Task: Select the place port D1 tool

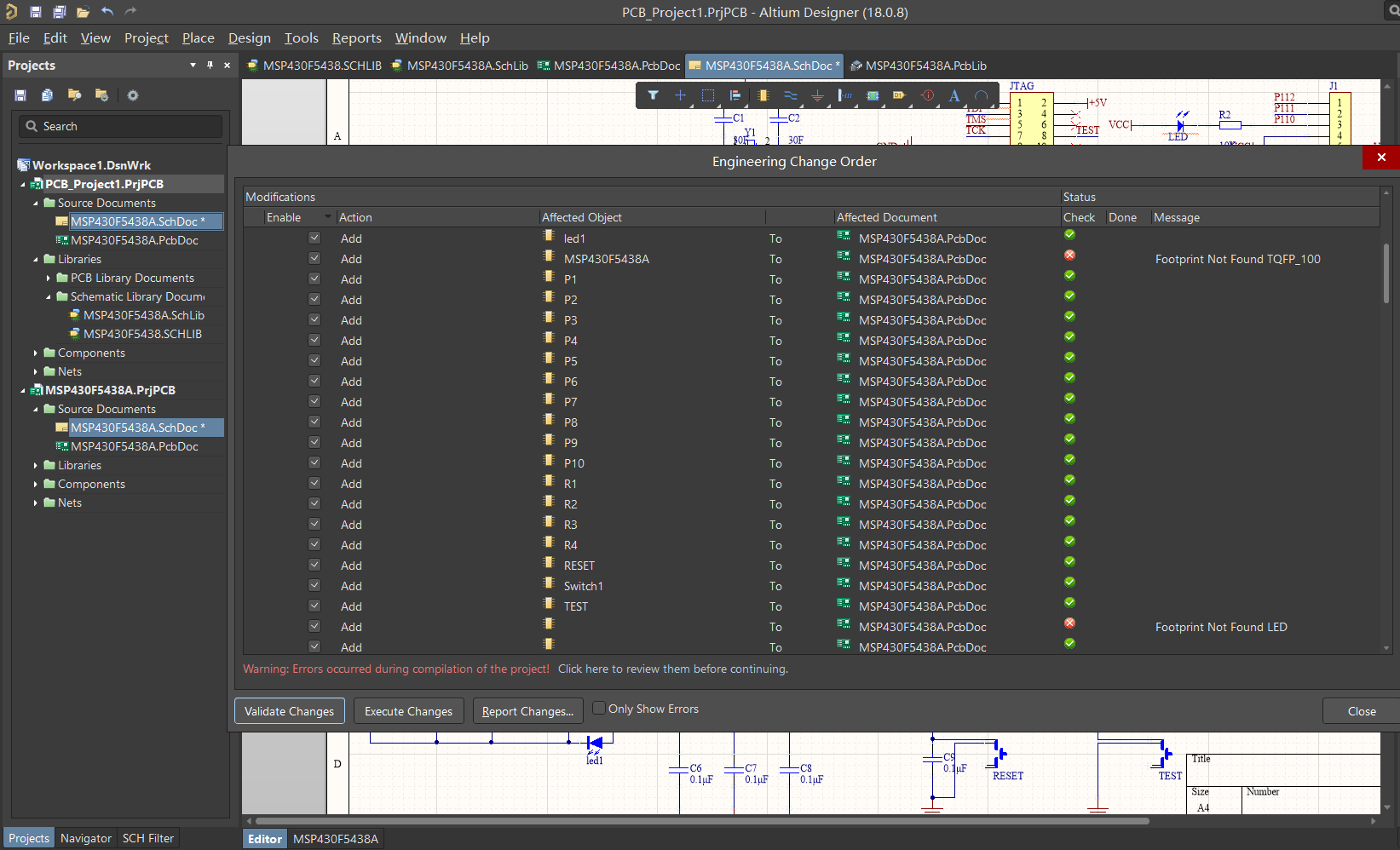Action: click(900, 95)
